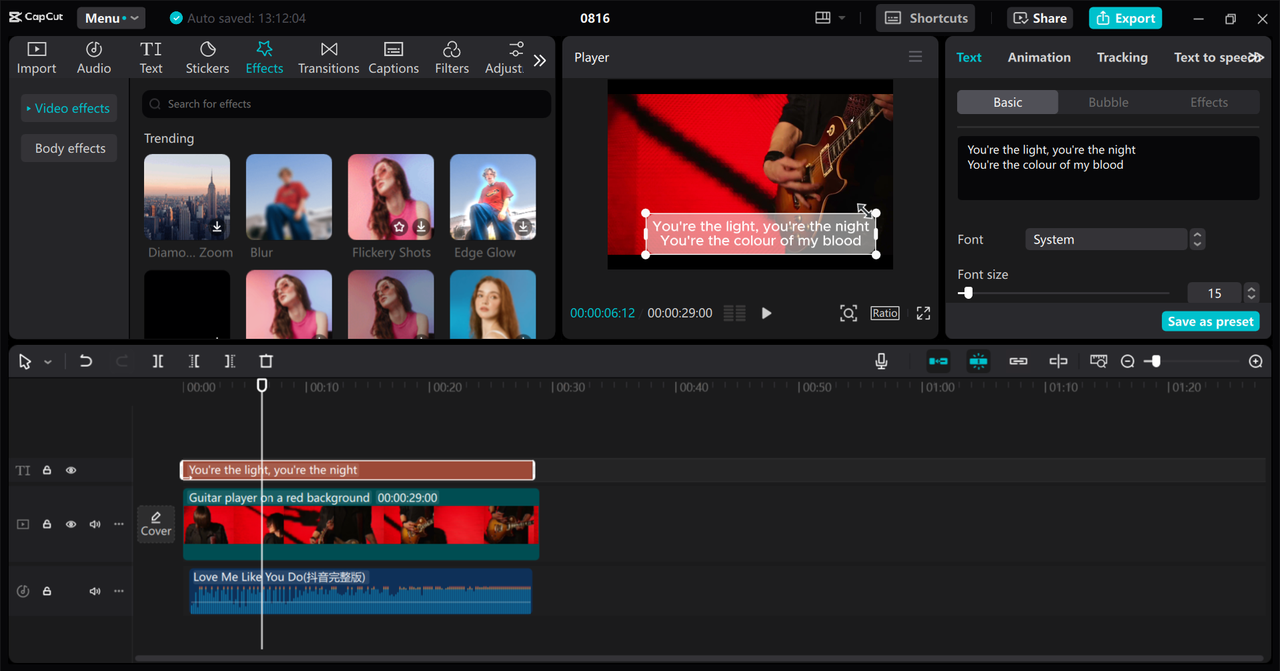Open the layout switcher icon in title bar
The height and width of the screenshot is (671, 1280).
823,18
